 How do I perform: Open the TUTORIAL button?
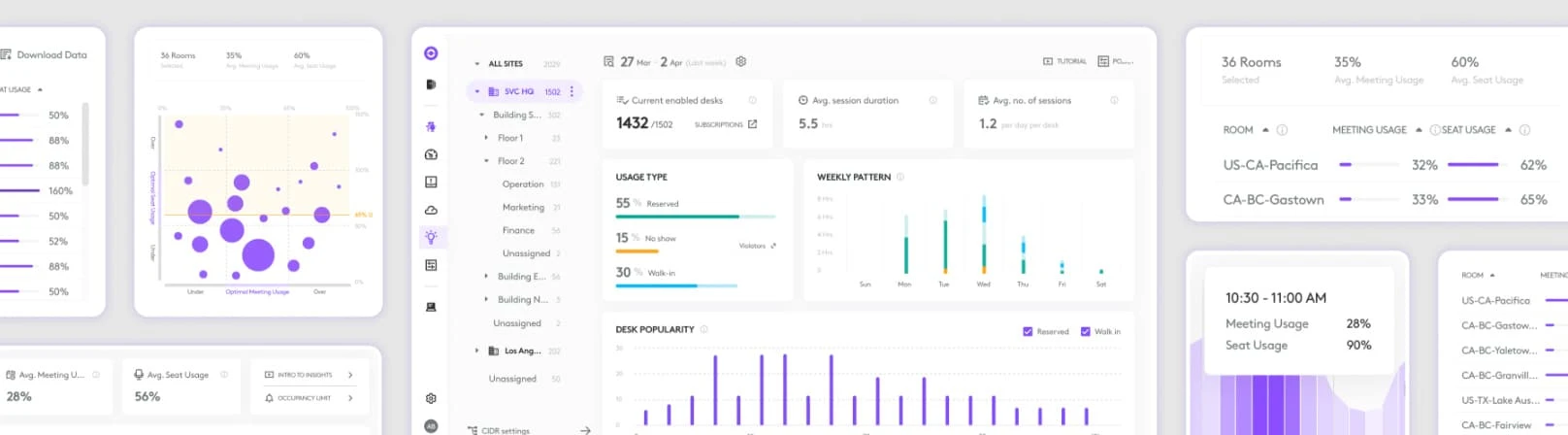click(1064, 61)
